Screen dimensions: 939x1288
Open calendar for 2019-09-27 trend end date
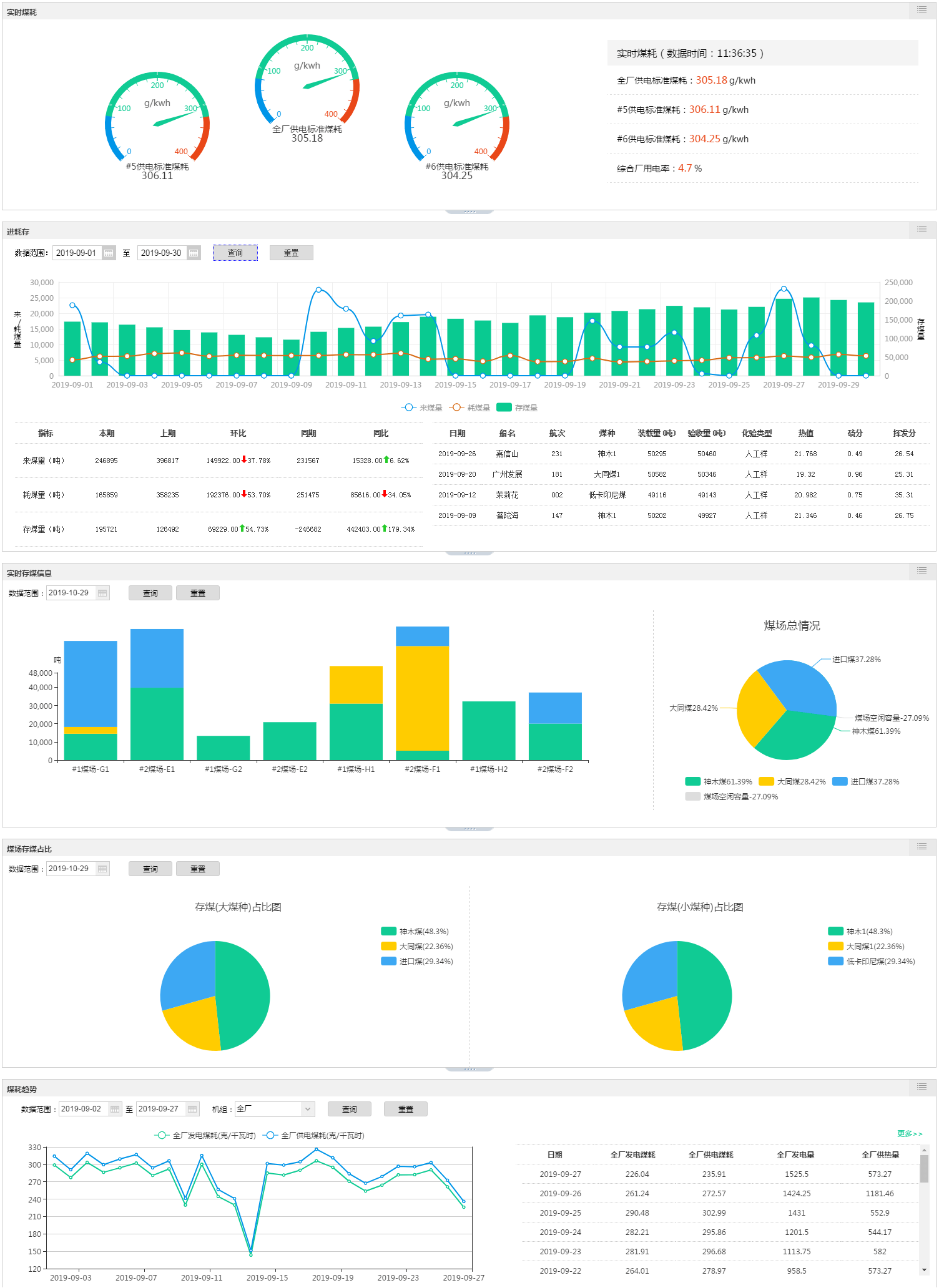[x=192, y=1110]
